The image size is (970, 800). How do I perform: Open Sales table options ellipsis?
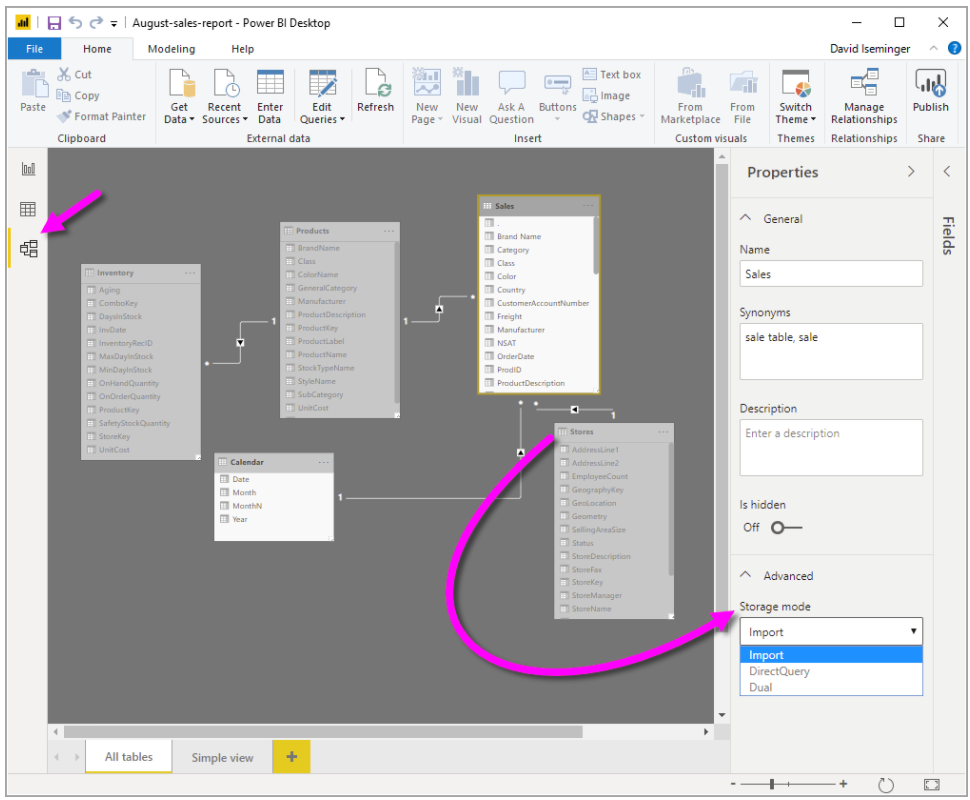pyautogui.click(x=588, y=205)
